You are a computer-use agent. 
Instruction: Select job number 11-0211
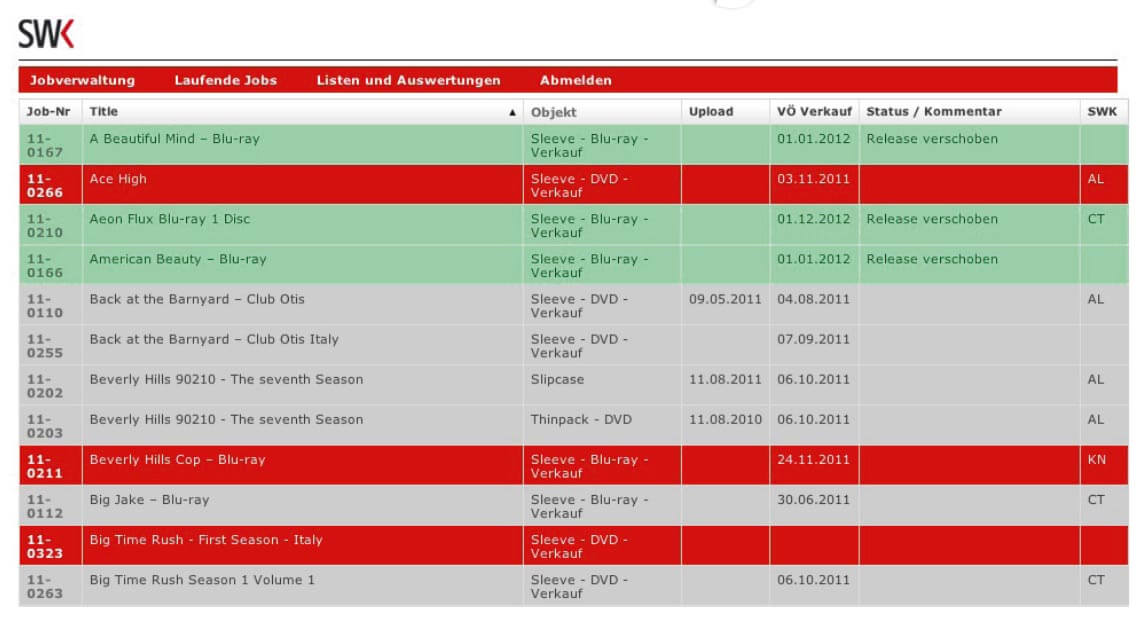(x=44, y=466)
